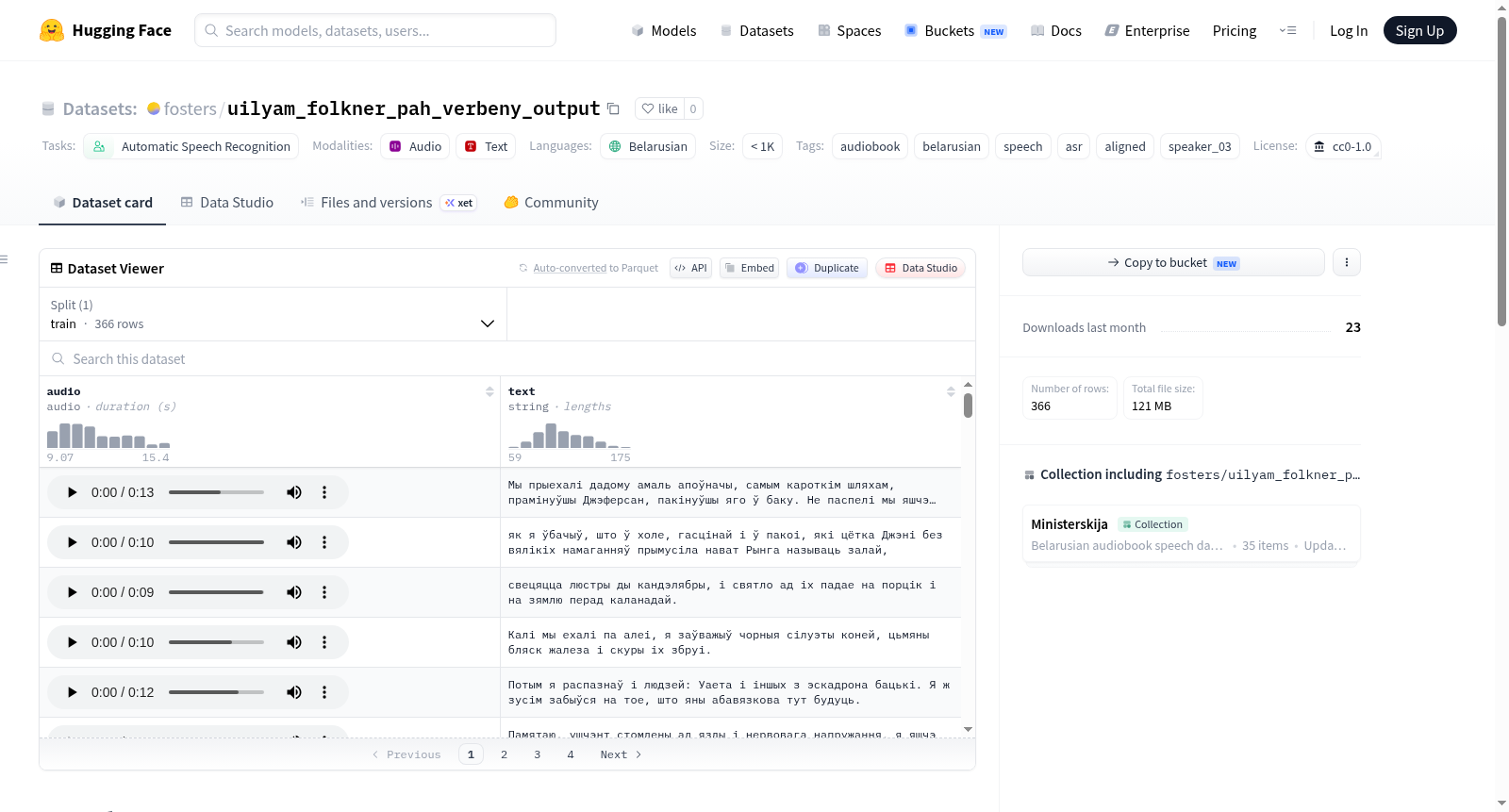Screen dimensions: 1509x812
Task: Click the API button
Action: coord(690,268)
